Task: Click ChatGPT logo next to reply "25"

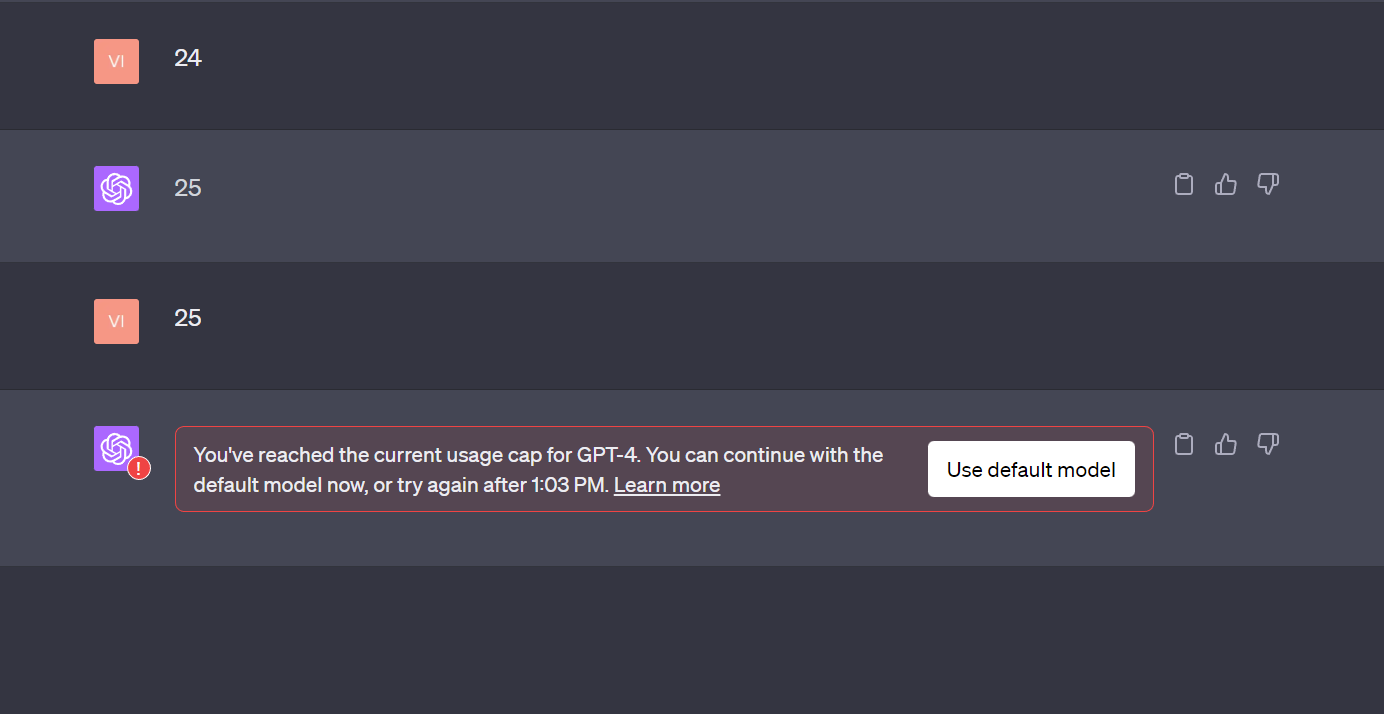Action: pyautogui.click(x=116, y=188)
